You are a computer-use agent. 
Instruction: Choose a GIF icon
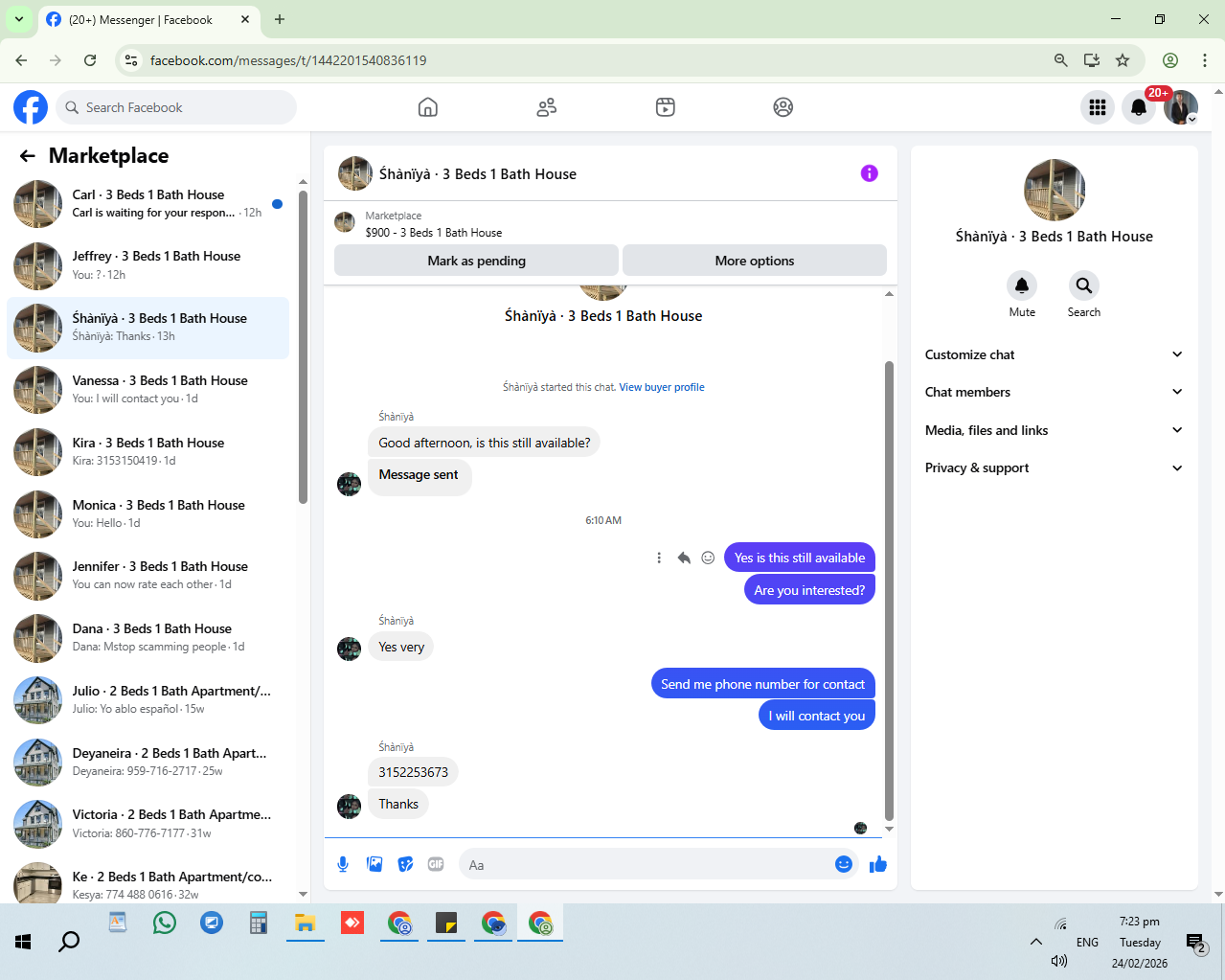pyautogui.click(x=436, y=864)
